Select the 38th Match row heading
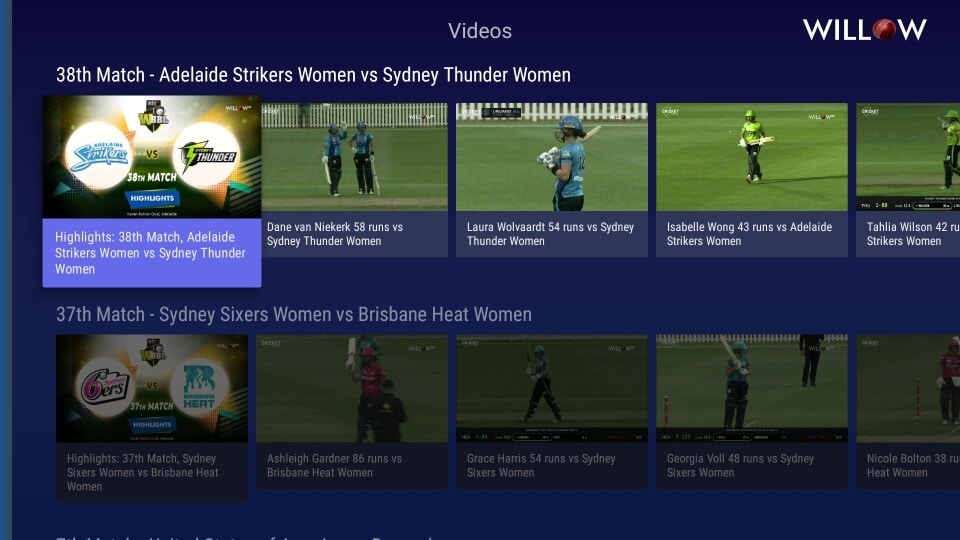The width and height of the screenshot is (960, 540). click(x=313, y=75)
